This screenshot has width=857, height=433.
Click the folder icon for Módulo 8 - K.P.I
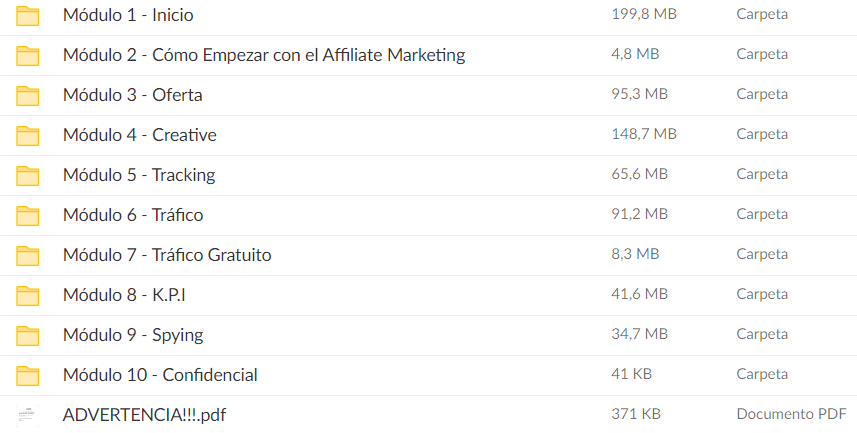click(28, 295)
